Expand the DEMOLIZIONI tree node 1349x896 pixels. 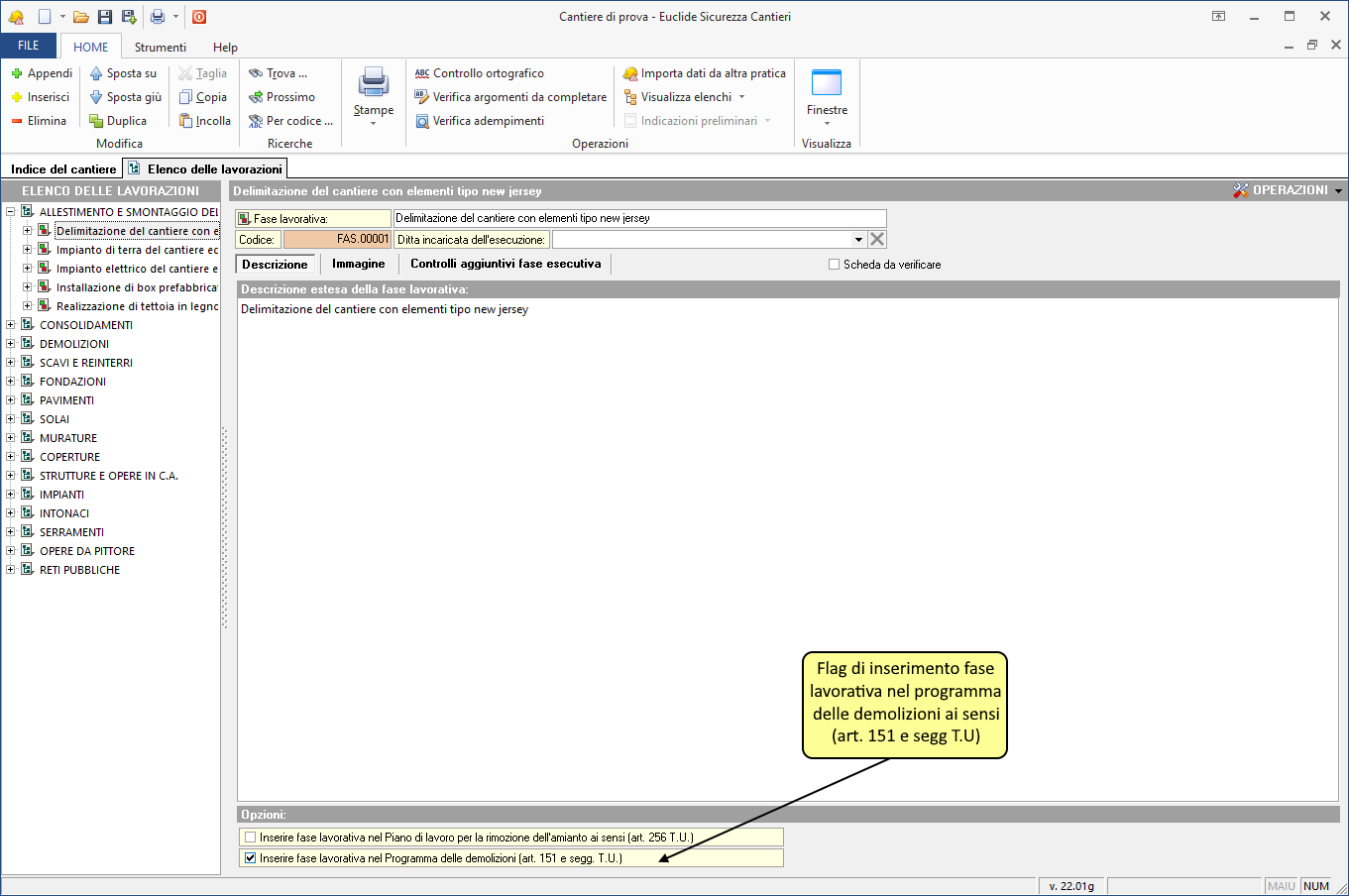11,344
